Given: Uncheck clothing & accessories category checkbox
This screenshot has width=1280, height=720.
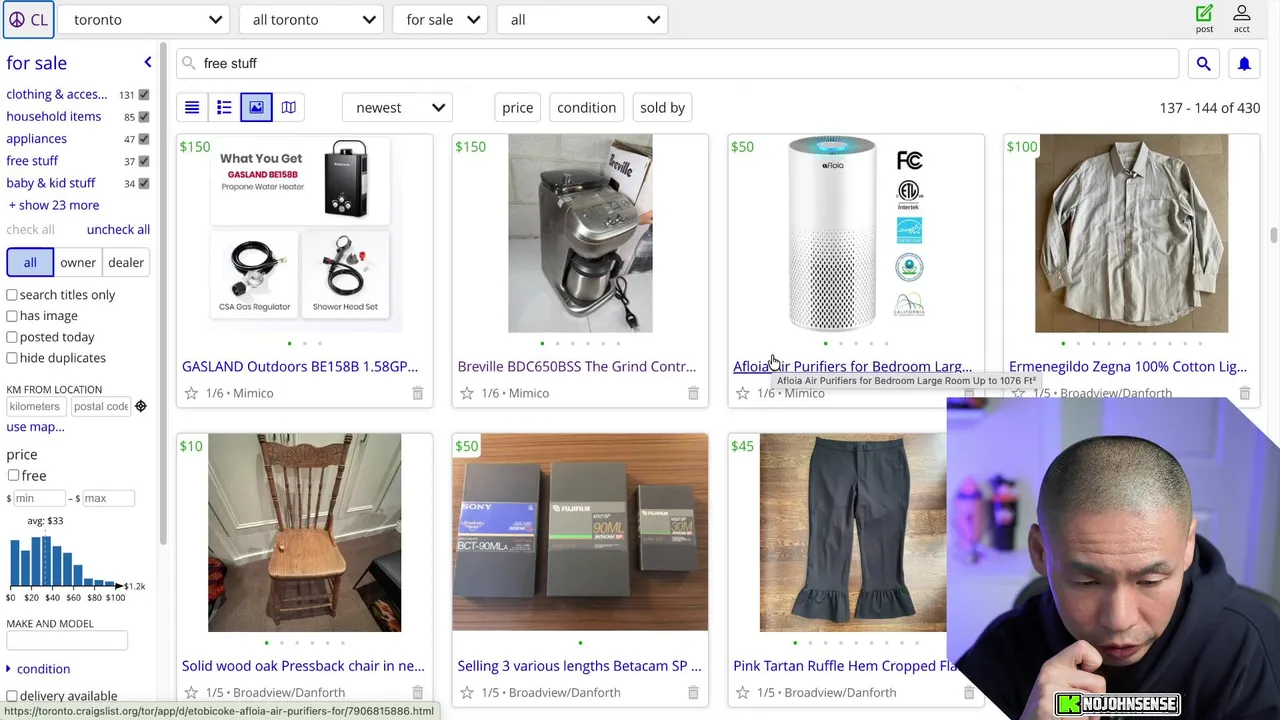Looking at the screenshot, I should (144, 95).
